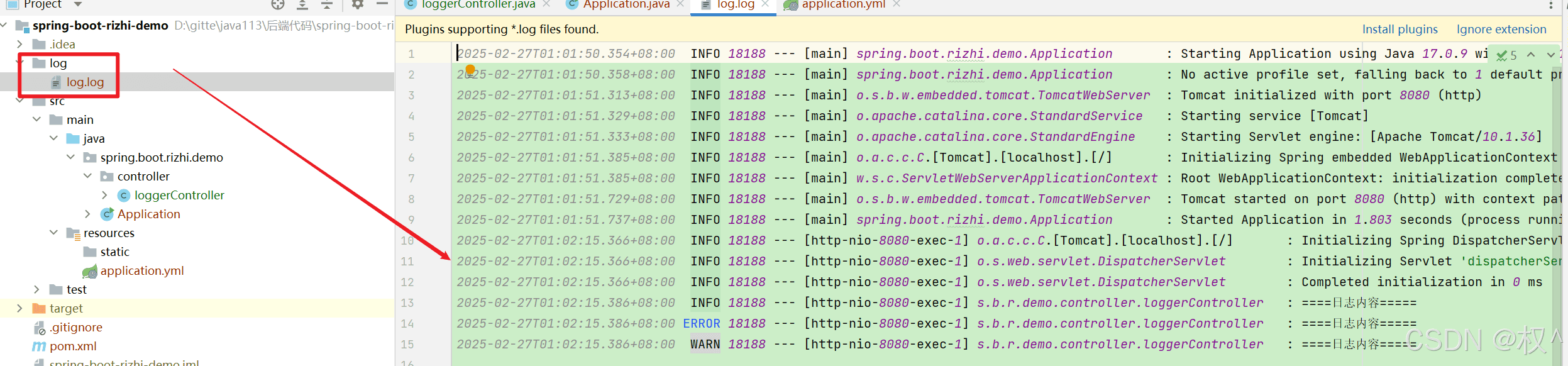Select the test folder
1568x366 pixels.
click(x=77, y=289)
